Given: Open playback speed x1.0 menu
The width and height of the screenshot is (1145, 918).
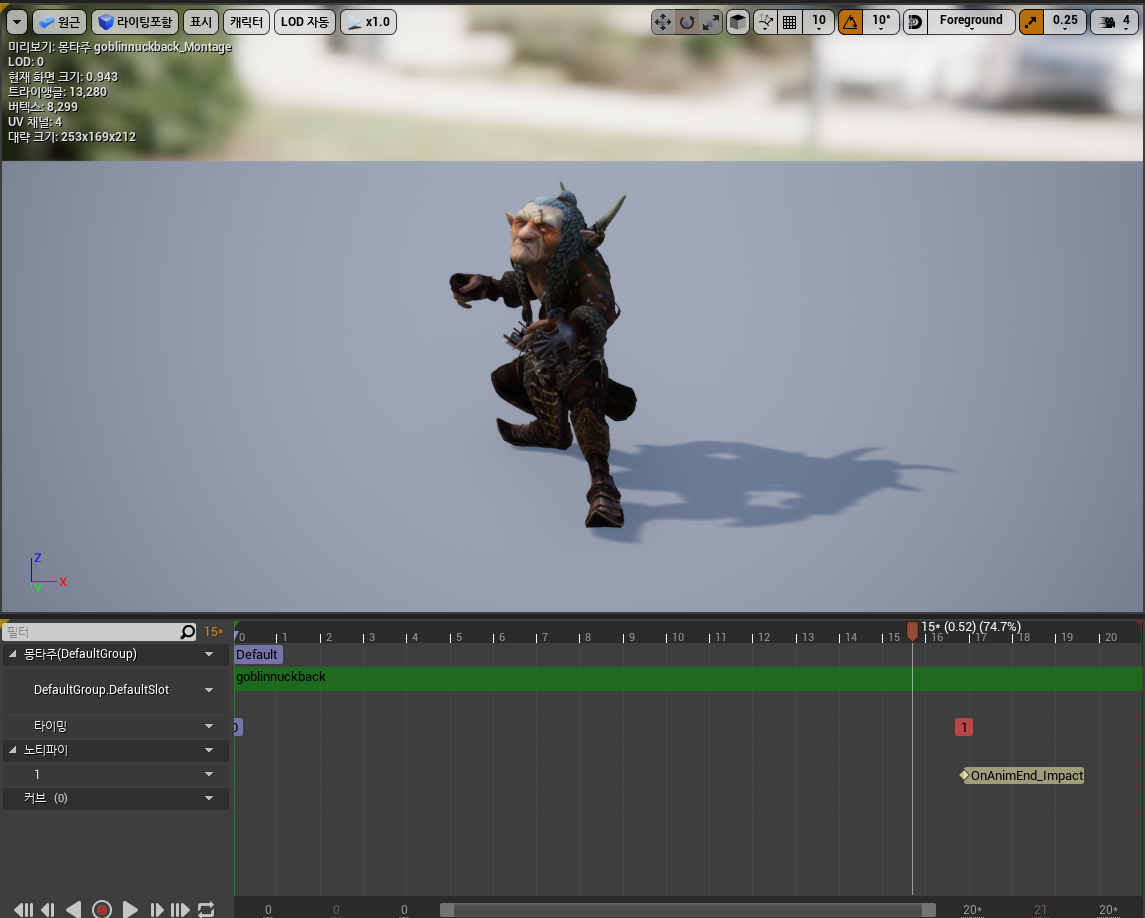Looking at the screenshot, I should (x=369, y=22).
